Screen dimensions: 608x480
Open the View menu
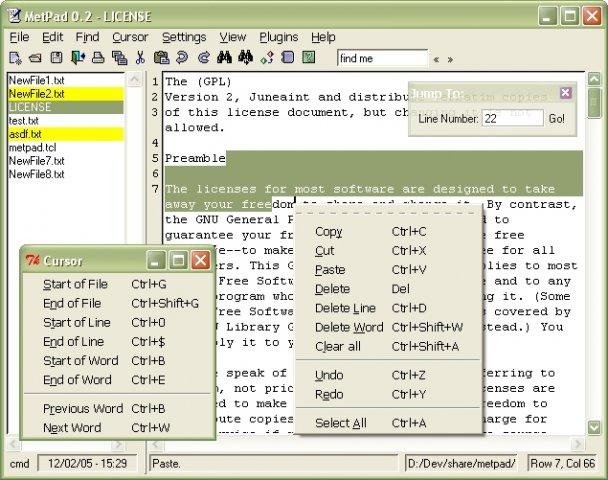(233, 37)
